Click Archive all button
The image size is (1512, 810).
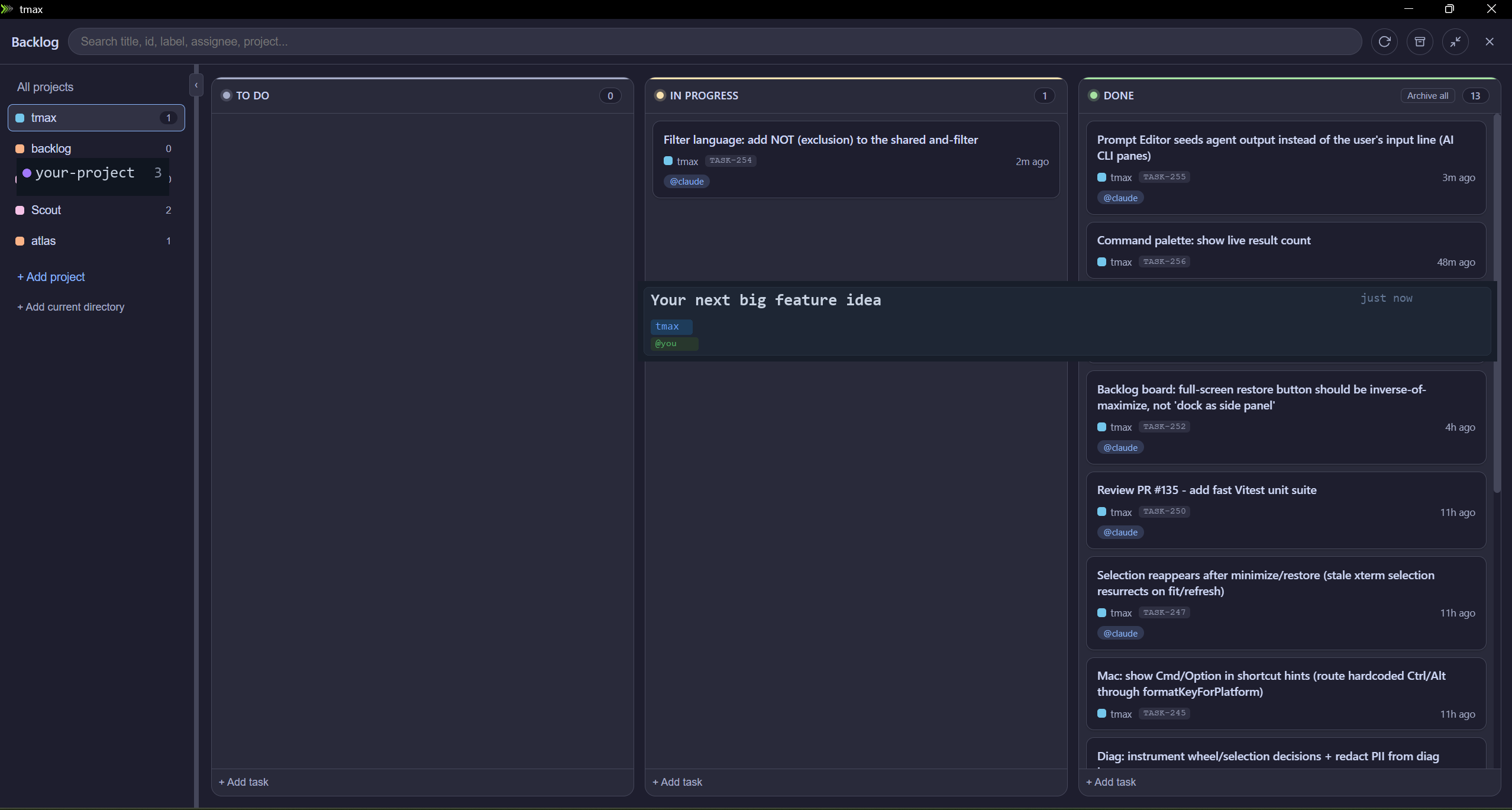coord(1427,96)
